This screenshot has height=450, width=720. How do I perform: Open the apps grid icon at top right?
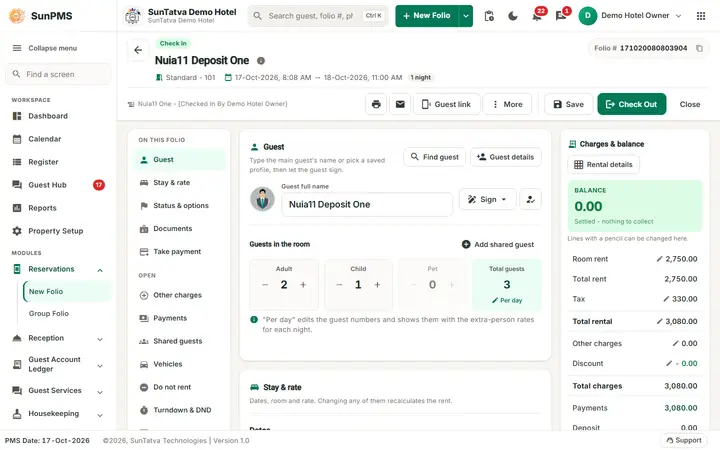point(701,16)
